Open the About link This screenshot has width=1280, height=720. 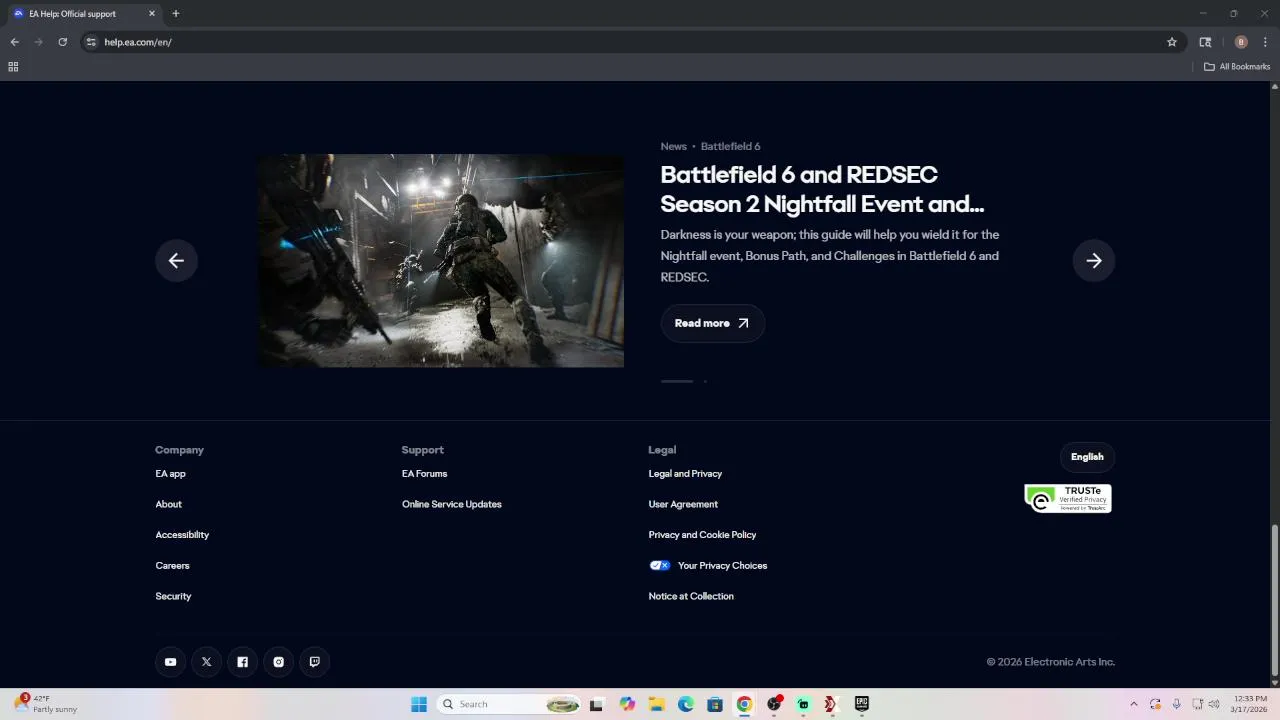tap(168, 504)
